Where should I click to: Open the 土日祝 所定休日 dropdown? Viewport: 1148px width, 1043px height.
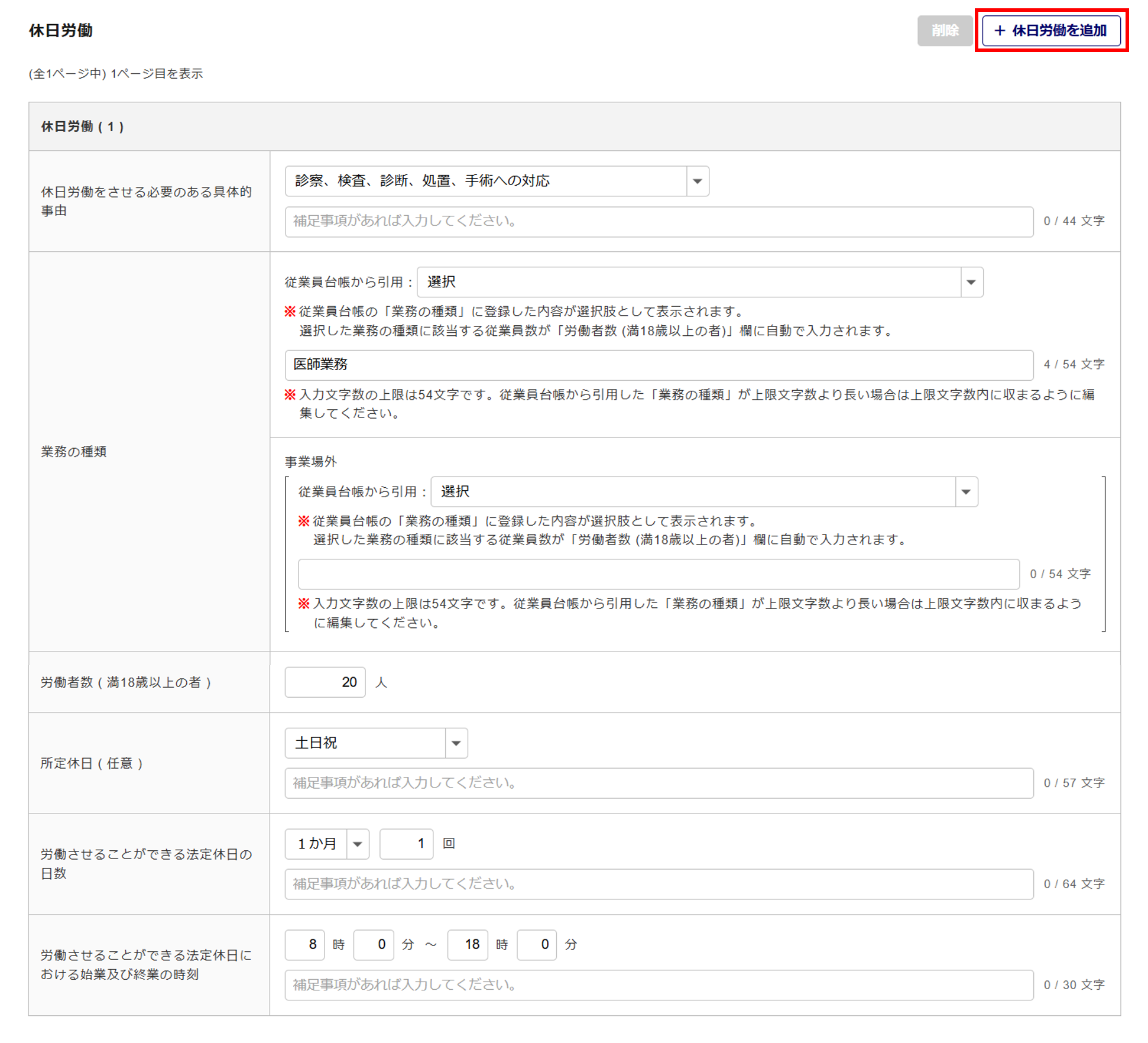(x=376, y=743)
